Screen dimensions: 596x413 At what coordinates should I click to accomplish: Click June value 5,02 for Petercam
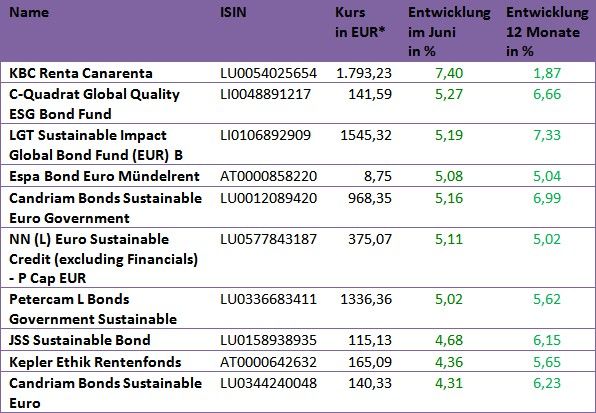click(449, 299)
